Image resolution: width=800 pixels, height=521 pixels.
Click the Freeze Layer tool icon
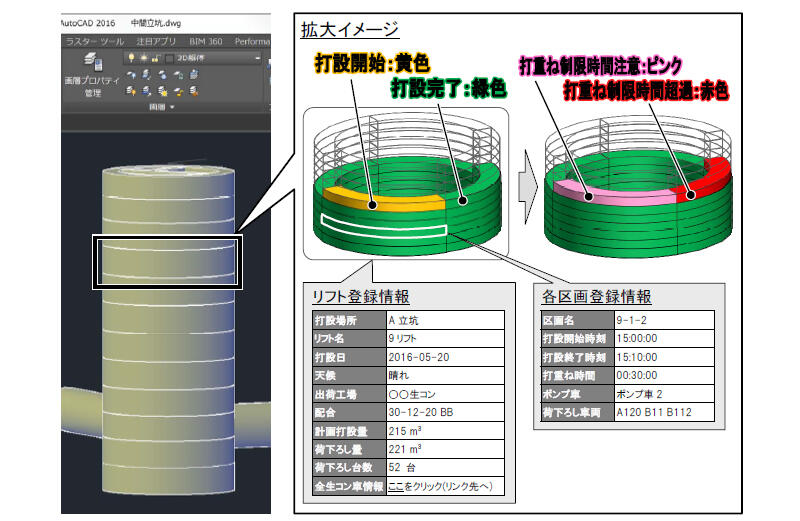click(x=162, y=75)
